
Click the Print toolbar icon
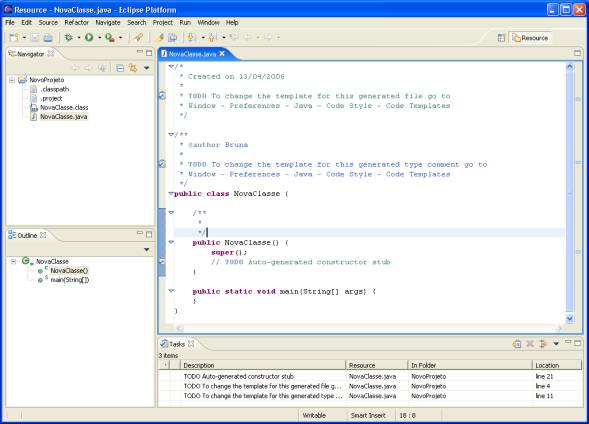tap(48, 38)
